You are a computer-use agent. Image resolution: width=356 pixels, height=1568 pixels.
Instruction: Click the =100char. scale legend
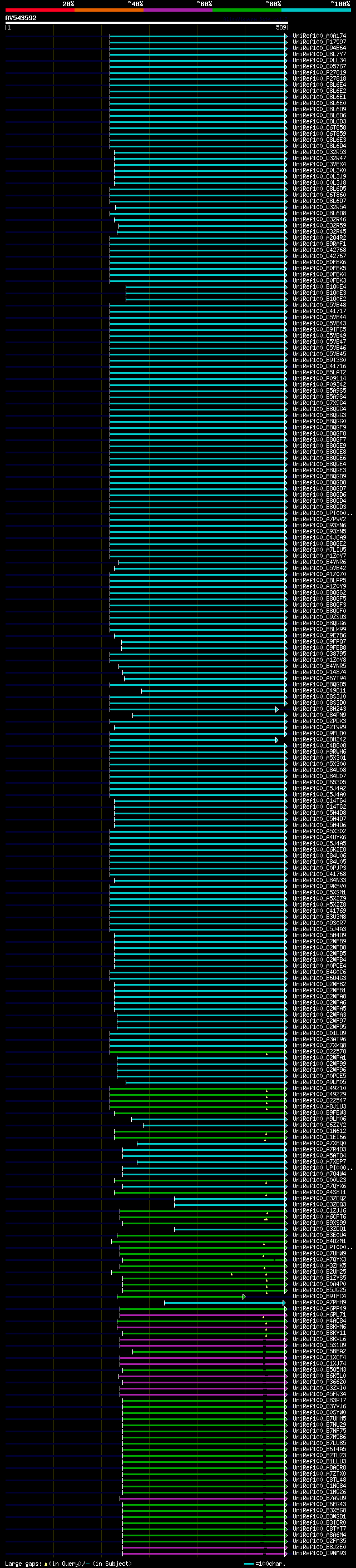[265, 1563]
